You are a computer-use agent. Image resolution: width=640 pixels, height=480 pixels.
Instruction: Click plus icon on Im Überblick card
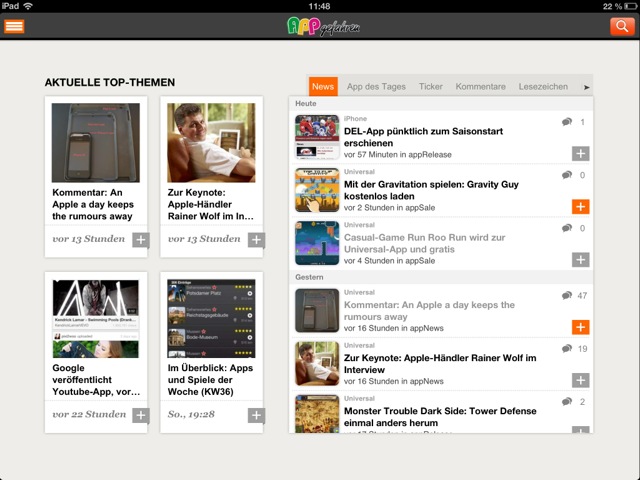click(x=256, y=415)
